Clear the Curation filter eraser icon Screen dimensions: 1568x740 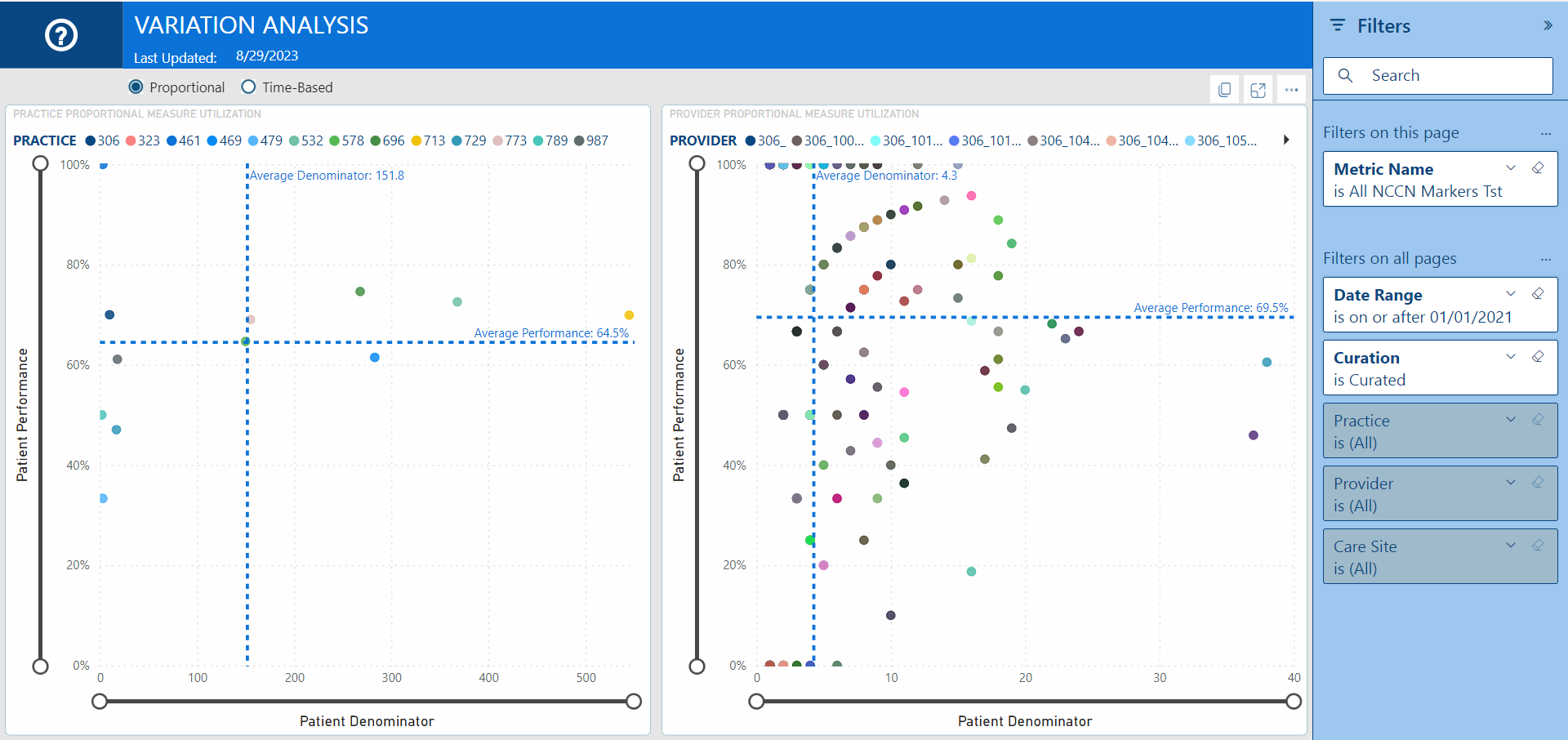click(x=1538, y=357)
